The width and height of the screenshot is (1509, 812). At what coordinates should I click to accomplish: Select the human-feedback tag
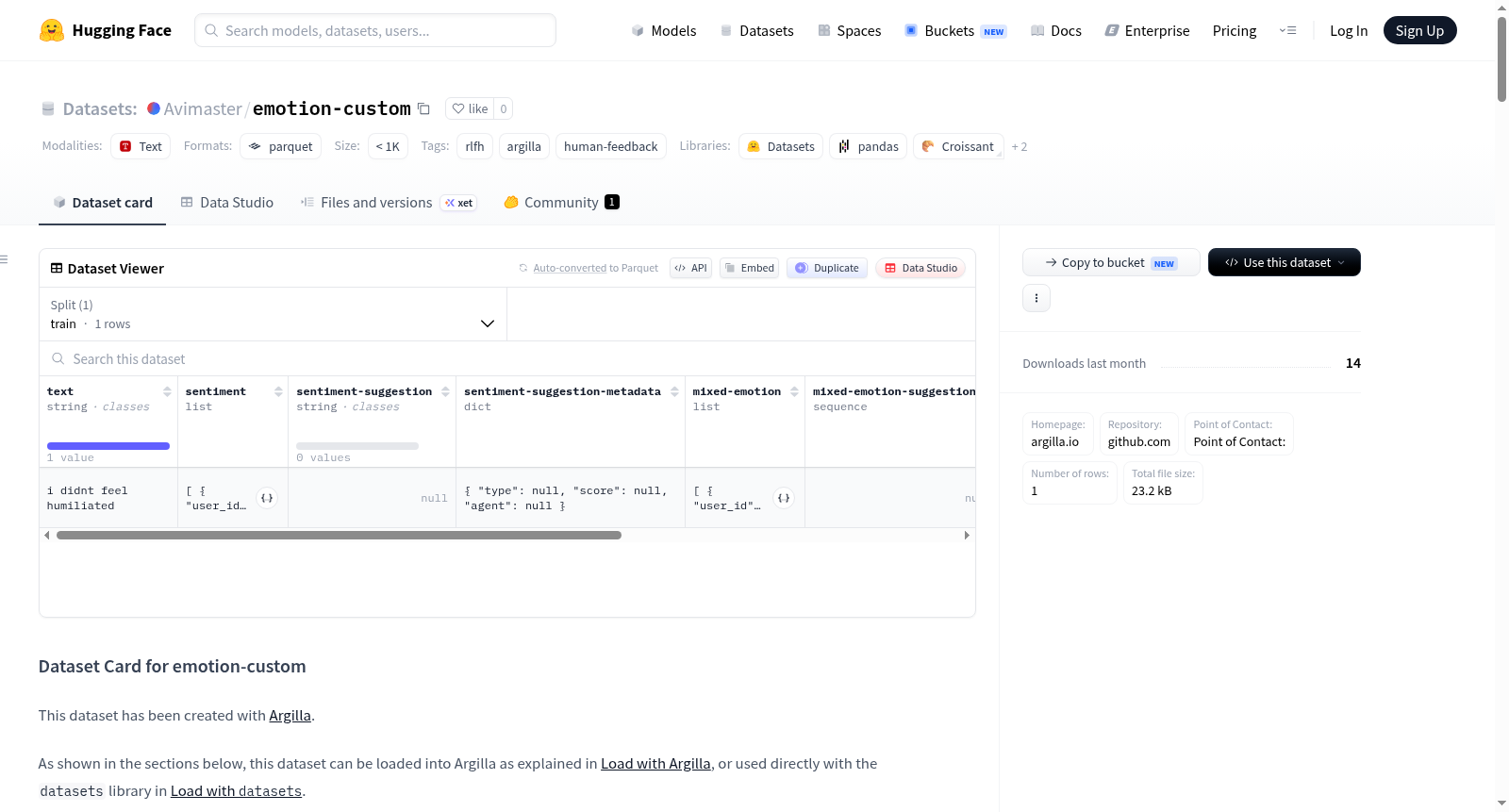[611, 146]
